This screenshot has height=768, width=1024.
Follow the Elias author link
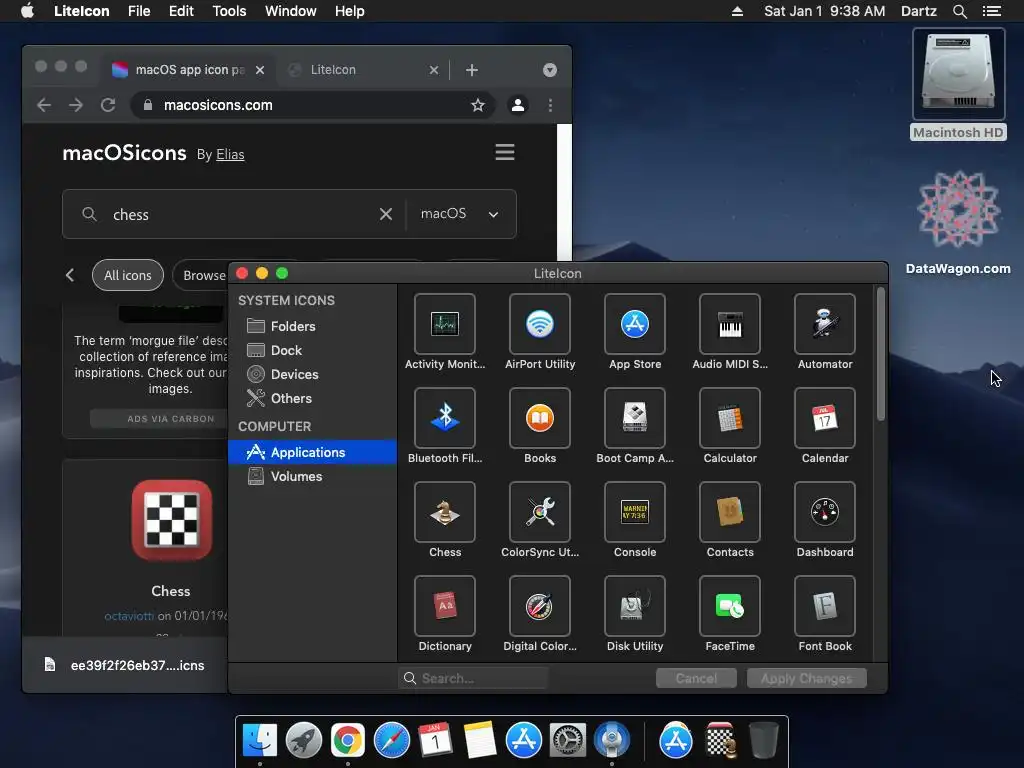point(230,155)
